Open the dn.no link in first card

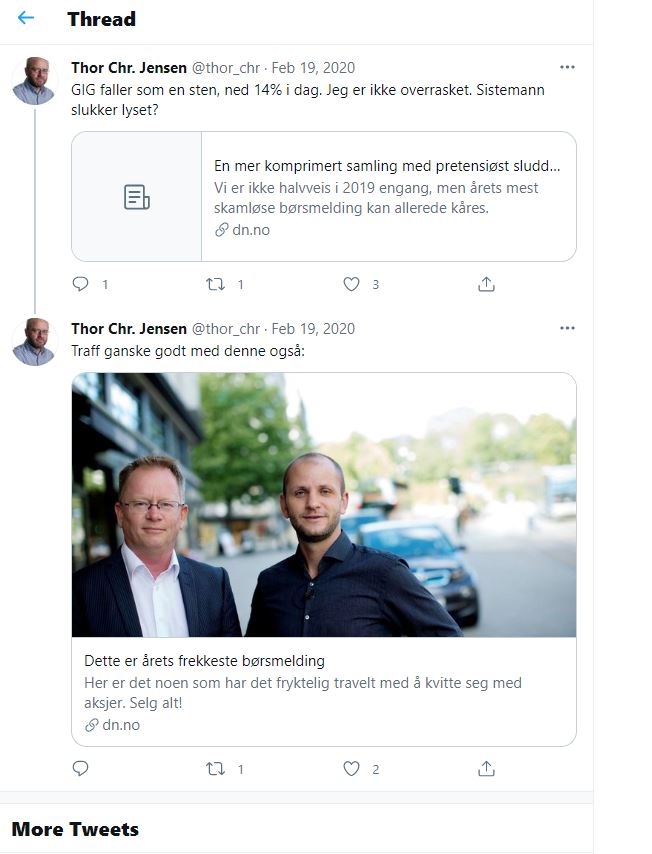click(x=242, y=230)
